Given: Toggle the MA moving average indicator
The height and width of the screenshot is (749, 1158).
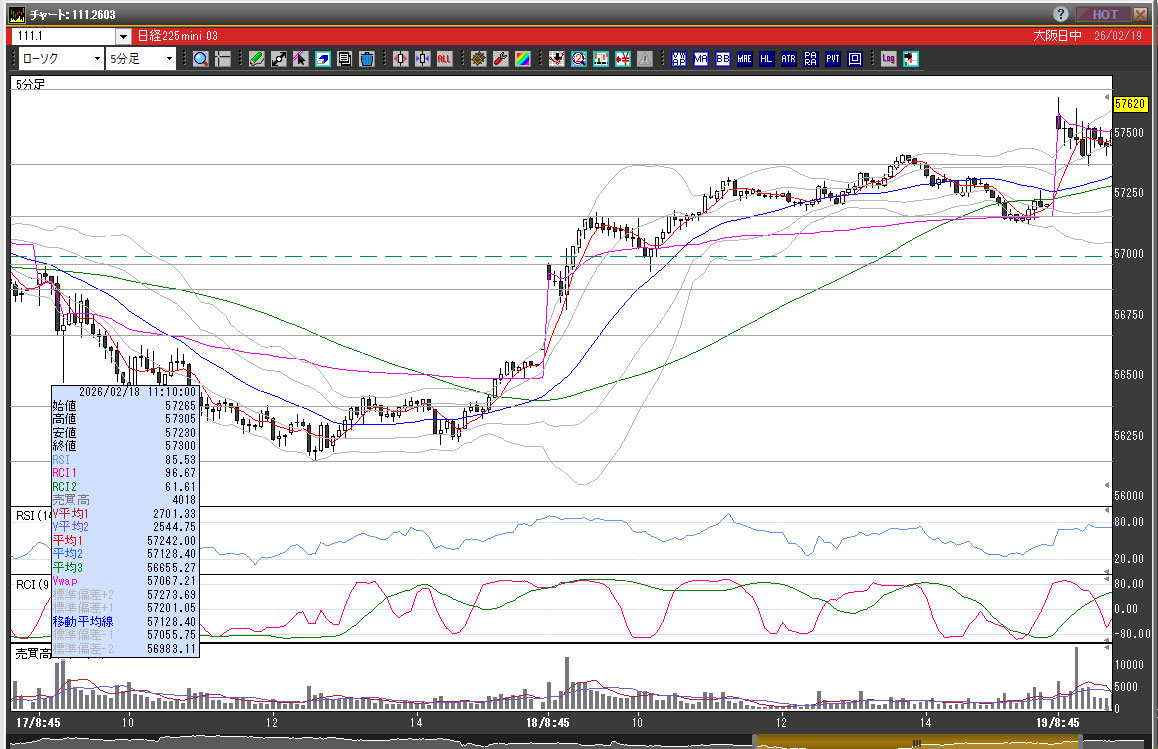Looking at the screenshot, I should (701, 59).
